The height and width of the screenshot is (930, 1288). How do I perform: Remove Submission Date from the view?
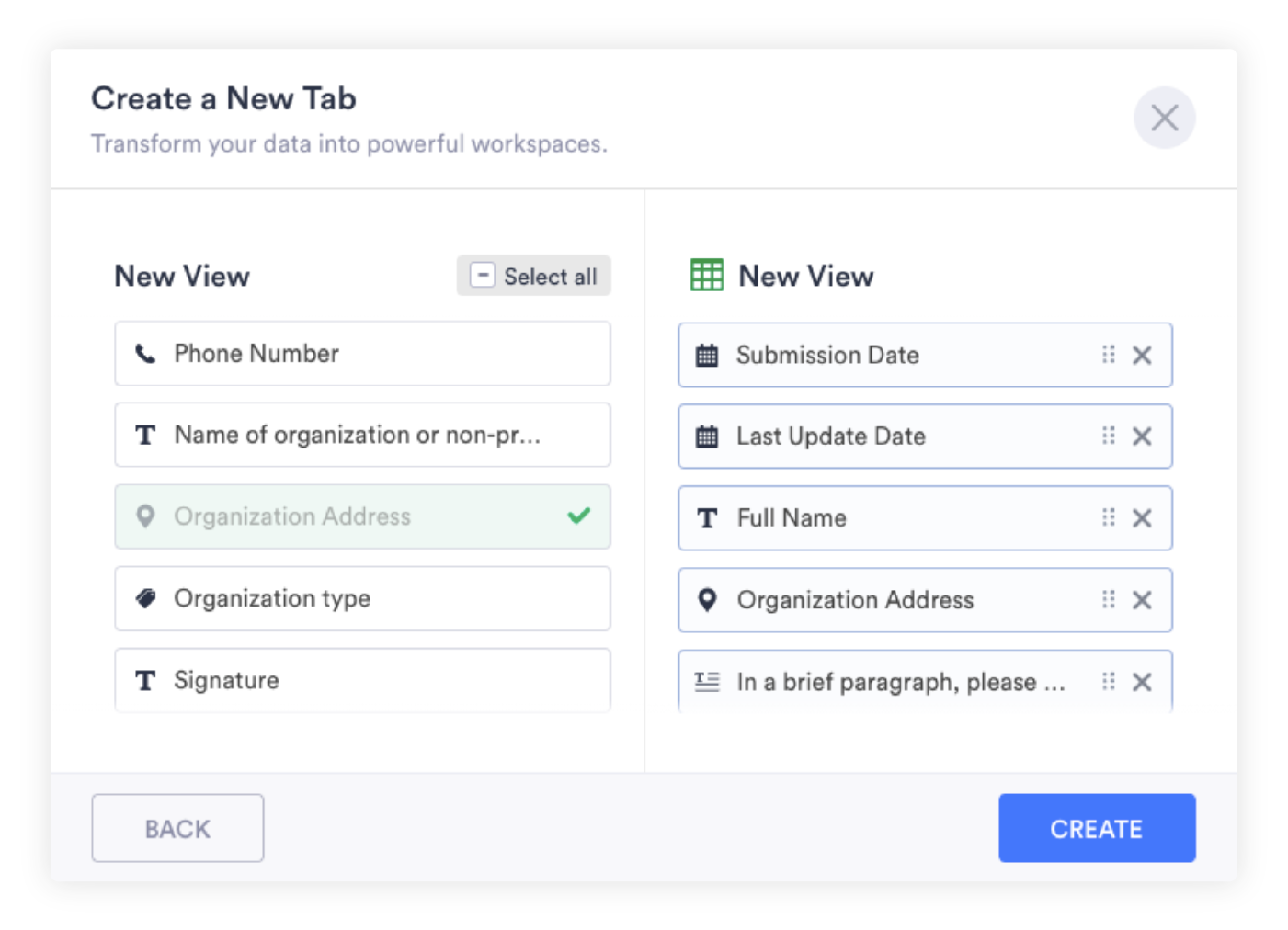coord(1142,356)
